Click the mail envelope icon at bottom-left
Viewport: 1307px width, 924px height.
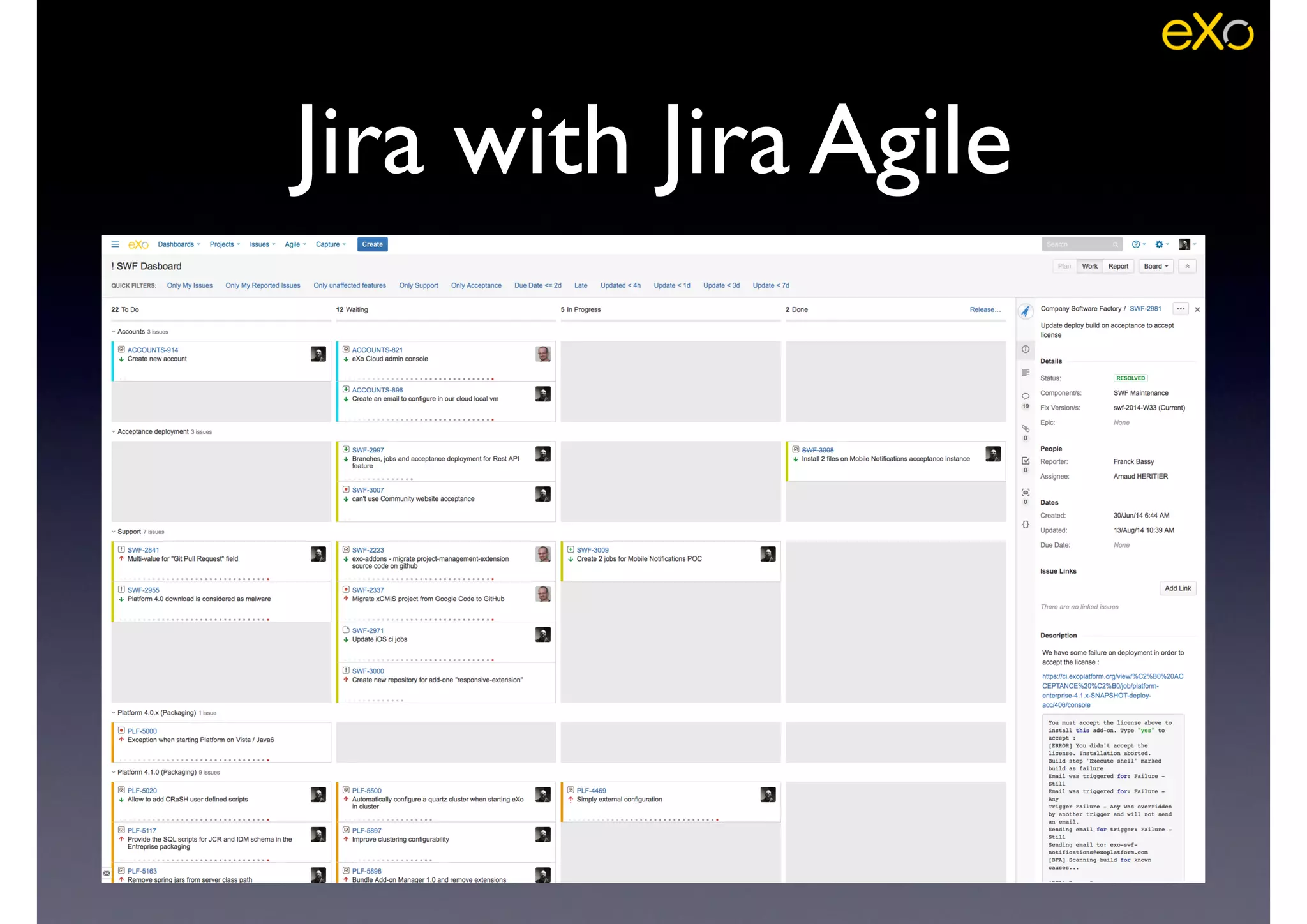tap(107, 873)
